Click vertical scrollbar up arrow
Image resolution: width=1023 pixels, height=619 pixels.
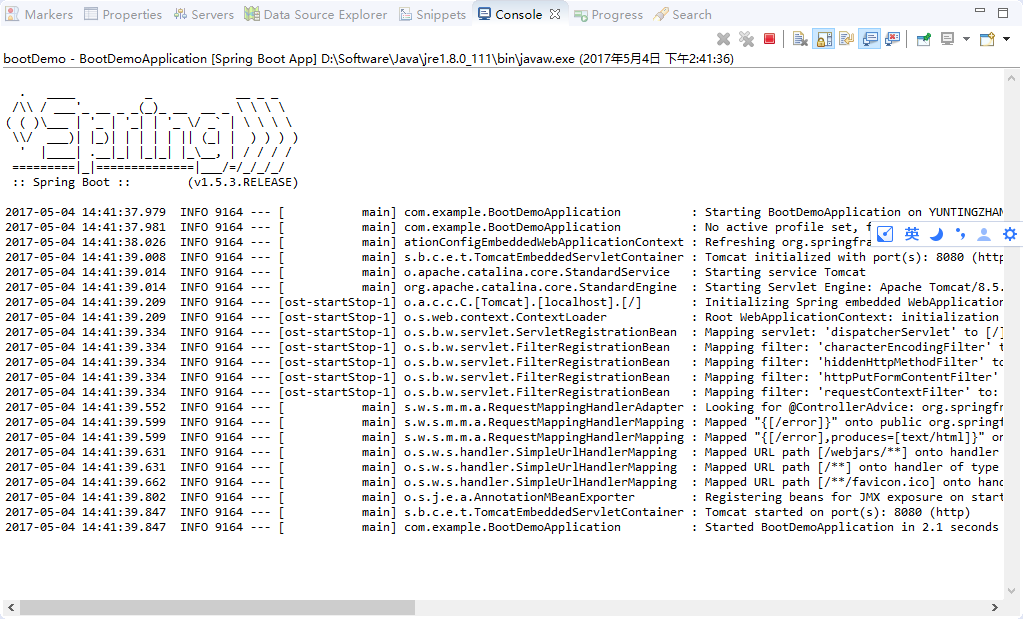pyautogui.click(x=1012, y=78)
